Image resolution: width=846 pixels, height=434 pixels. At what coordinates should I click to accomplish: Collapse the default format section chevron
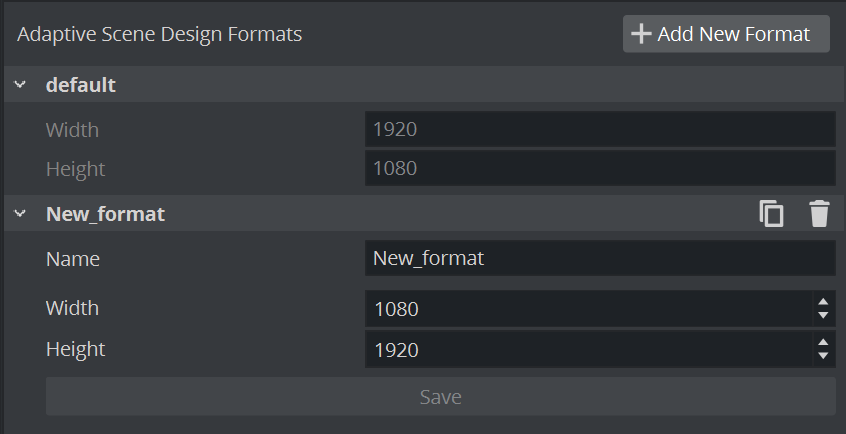pyautogui.click(x=20, y=86)
